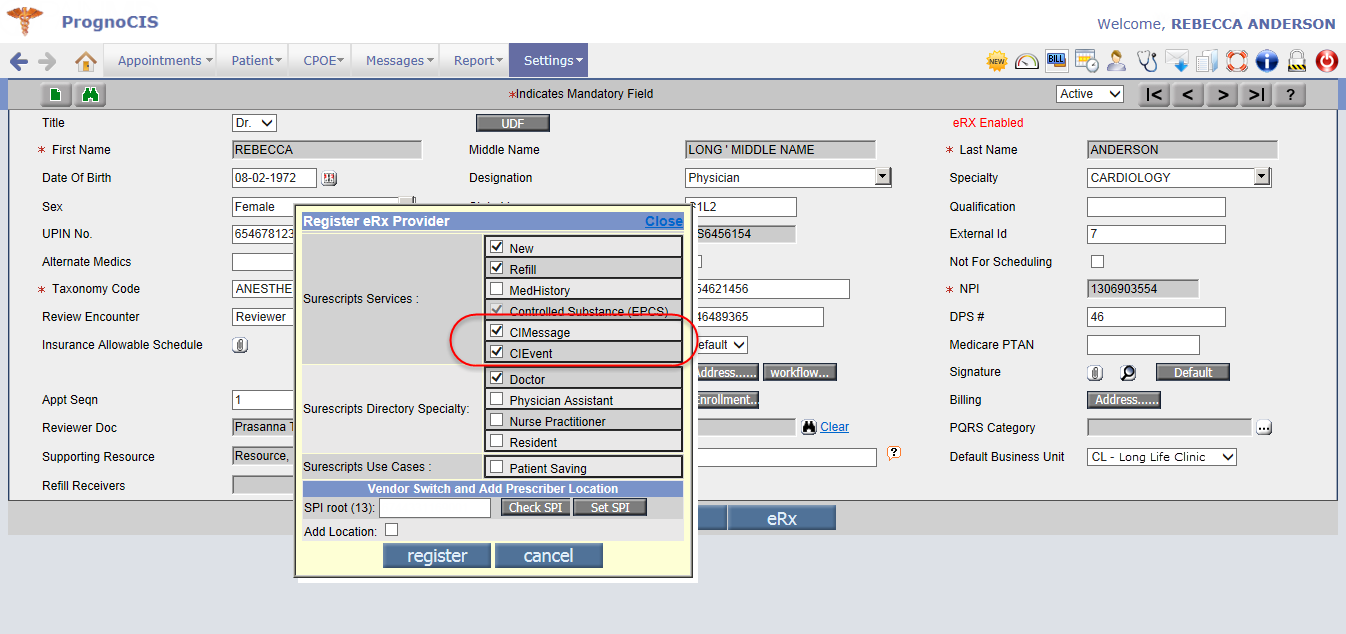Click the person user icon in toolbar
This screenshot has height=634, width=1346.
coord(1117,61)
